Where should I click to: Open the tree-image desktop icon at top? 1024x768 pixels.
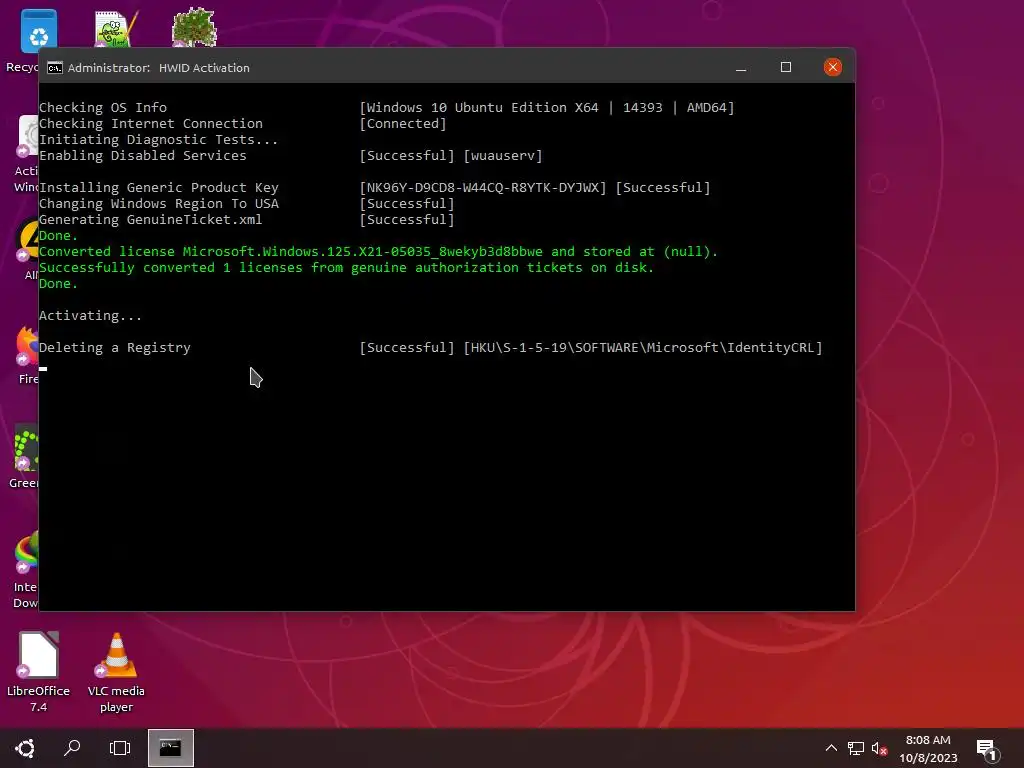(194, 27)
